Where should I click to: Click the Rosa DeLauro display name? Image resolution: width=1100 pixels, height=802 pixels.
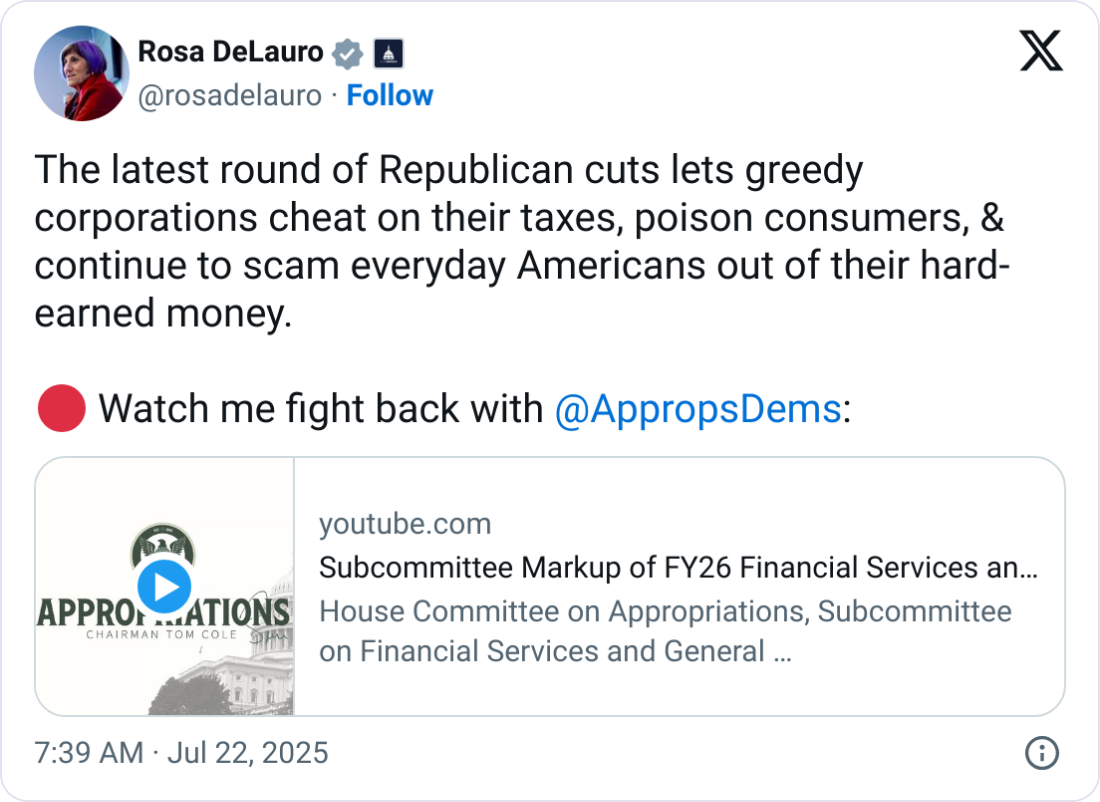point(230,52)
